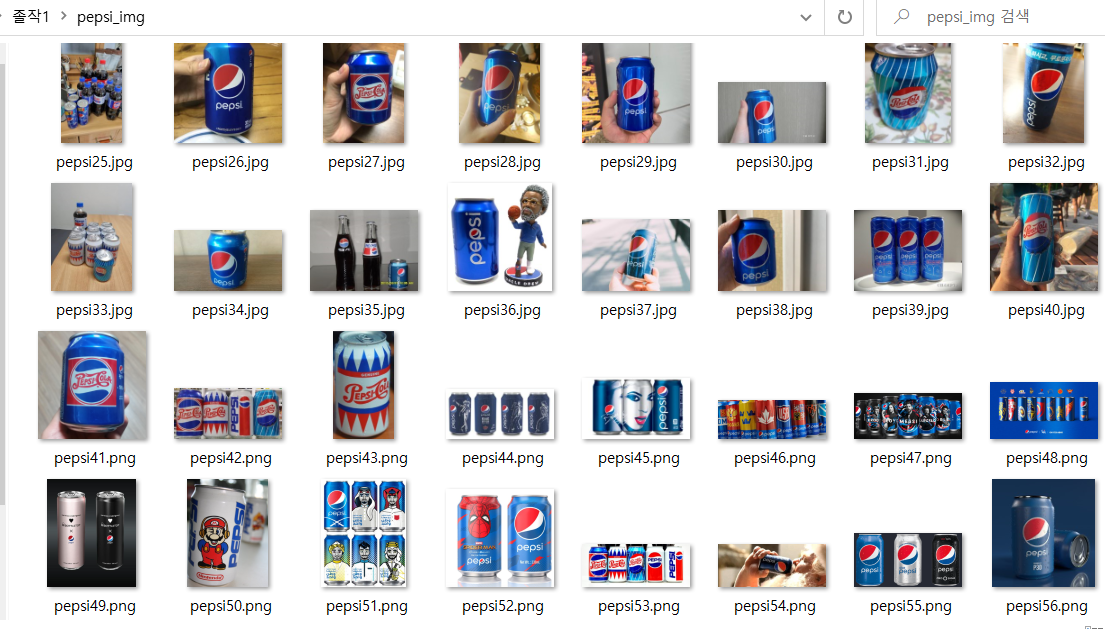Select the pepsi54.png thumbnail

(x=772, y=565)
